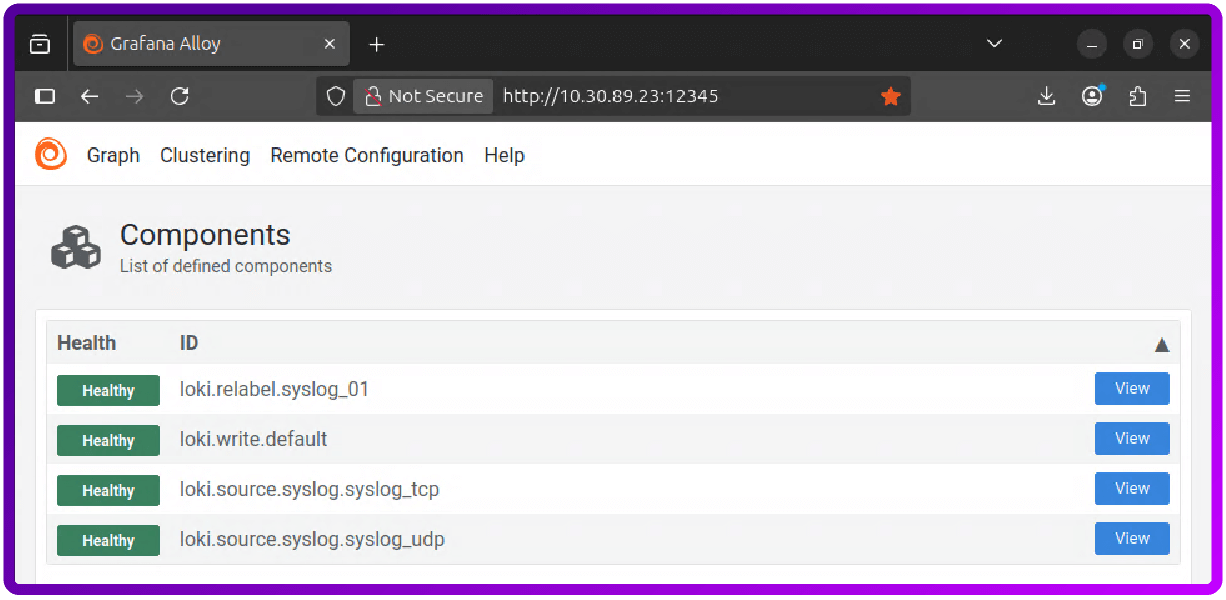Open the tracking protection shield icon

[335, 96]
